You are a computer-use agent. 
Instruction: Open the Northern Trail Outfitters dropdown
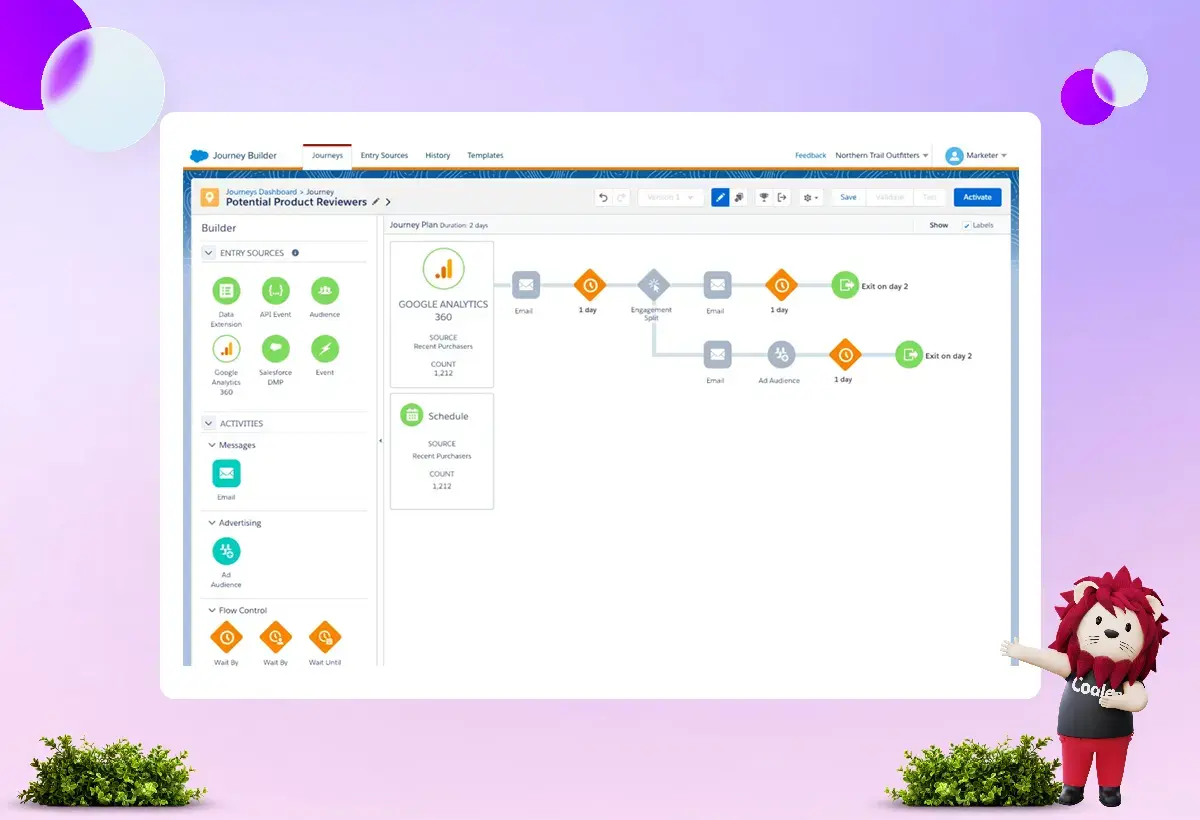click(x=882, y=155)
